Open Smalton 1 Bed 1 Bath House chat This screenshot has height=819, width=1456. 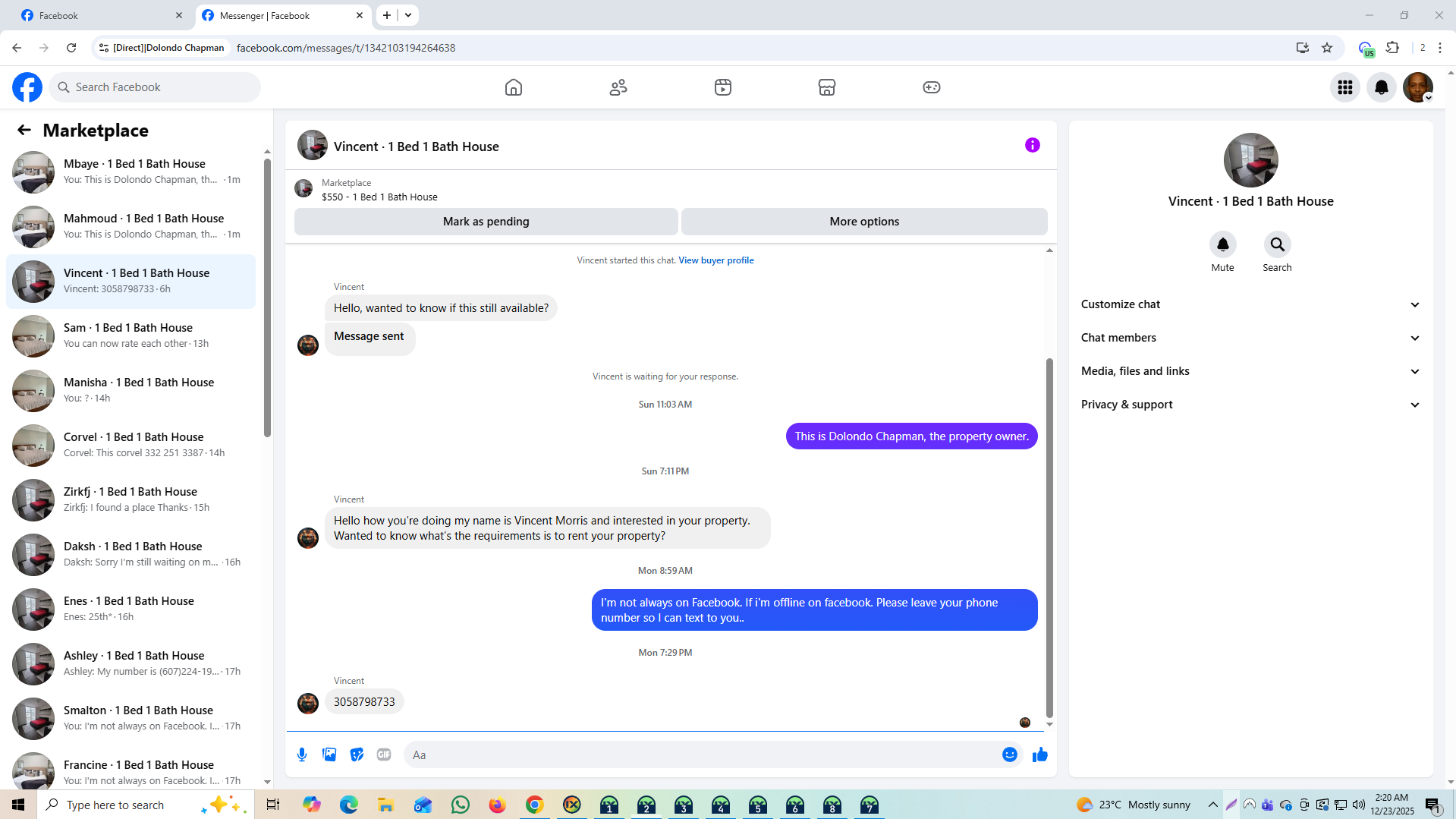(x=131, y=719)
